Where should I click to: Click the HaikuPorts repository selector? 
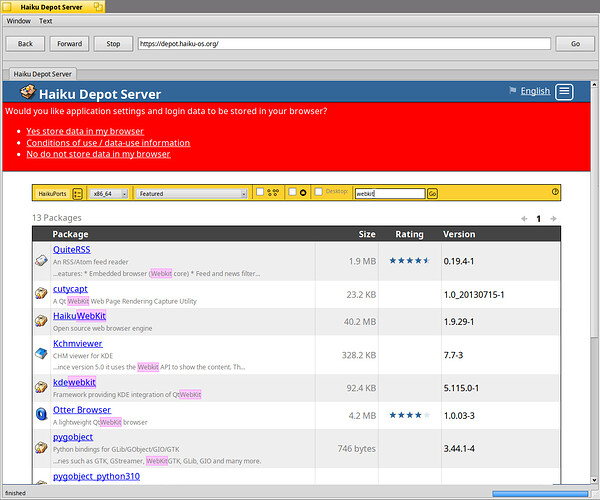click(x=52, y=194)
